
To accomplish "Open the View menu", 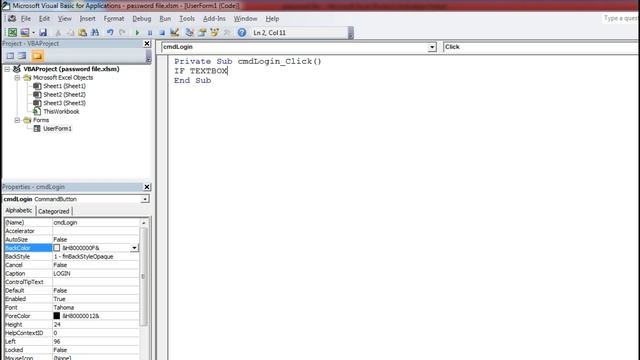I will click(64, 19).
